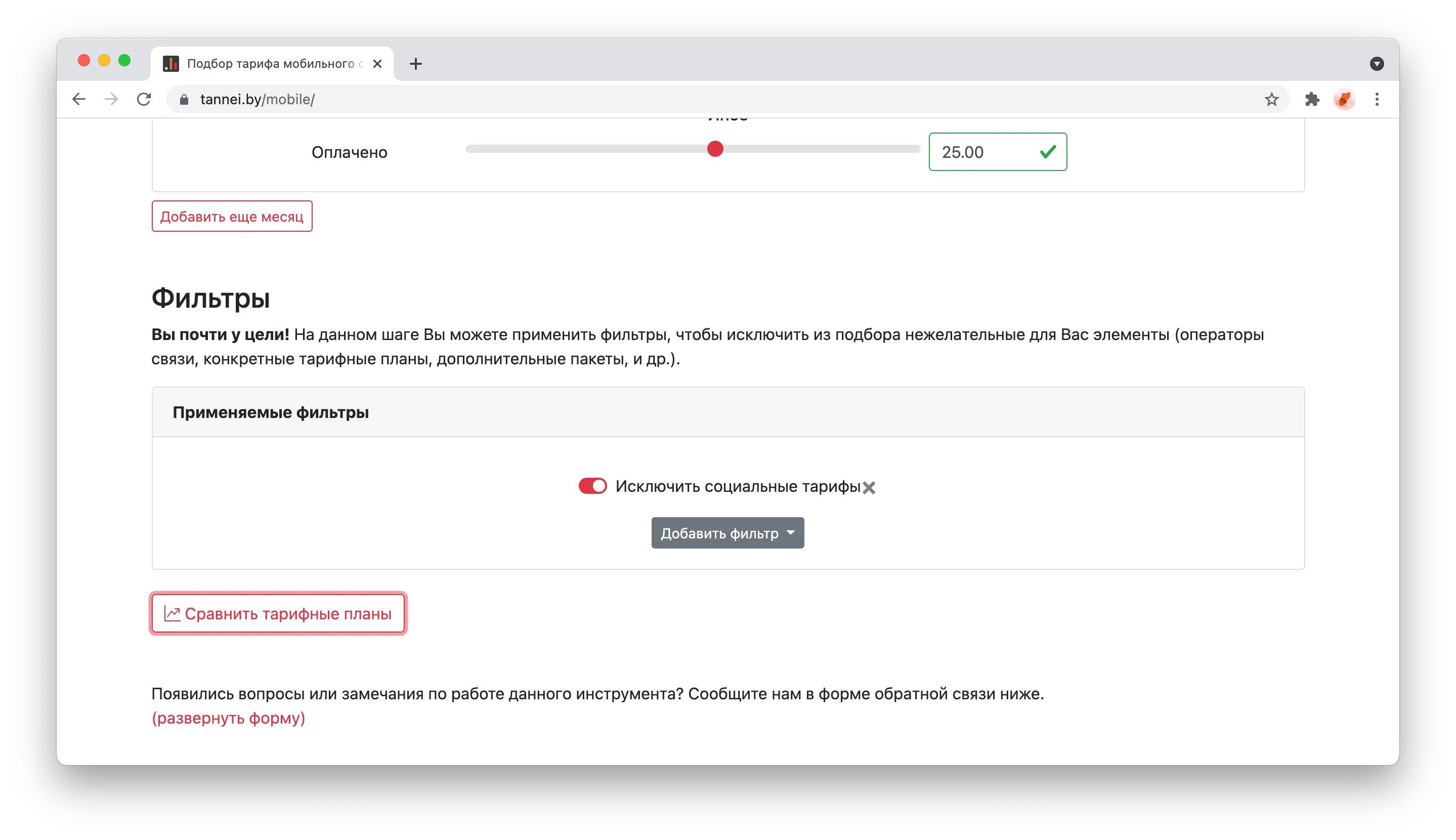Screen dimensions: 1456x840
Task: Click the 25.00 amount input field
Action: pyautogui.click(x=998, y=152)
